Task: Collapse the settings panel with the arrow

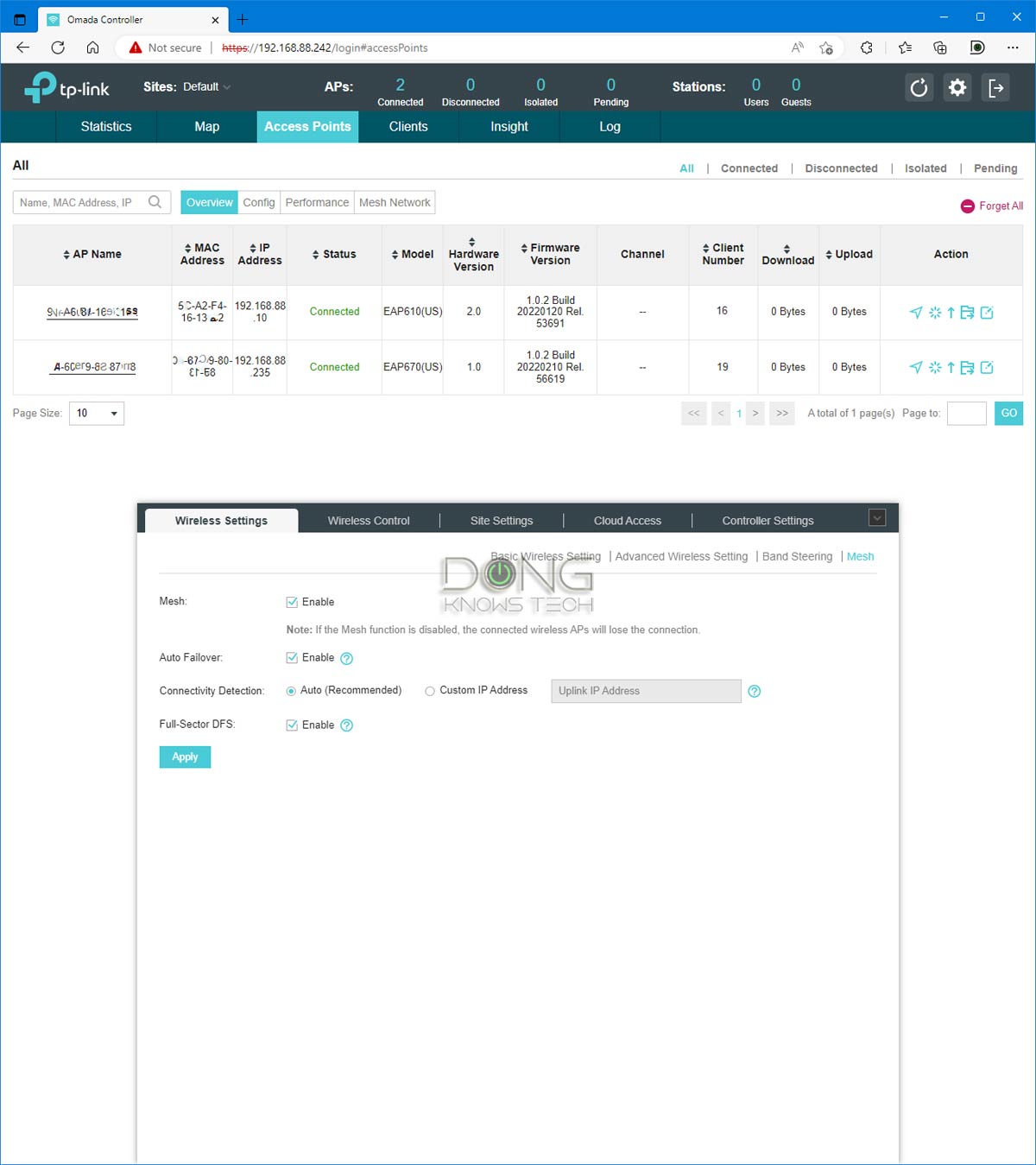Action: click(x=877, y=518)
